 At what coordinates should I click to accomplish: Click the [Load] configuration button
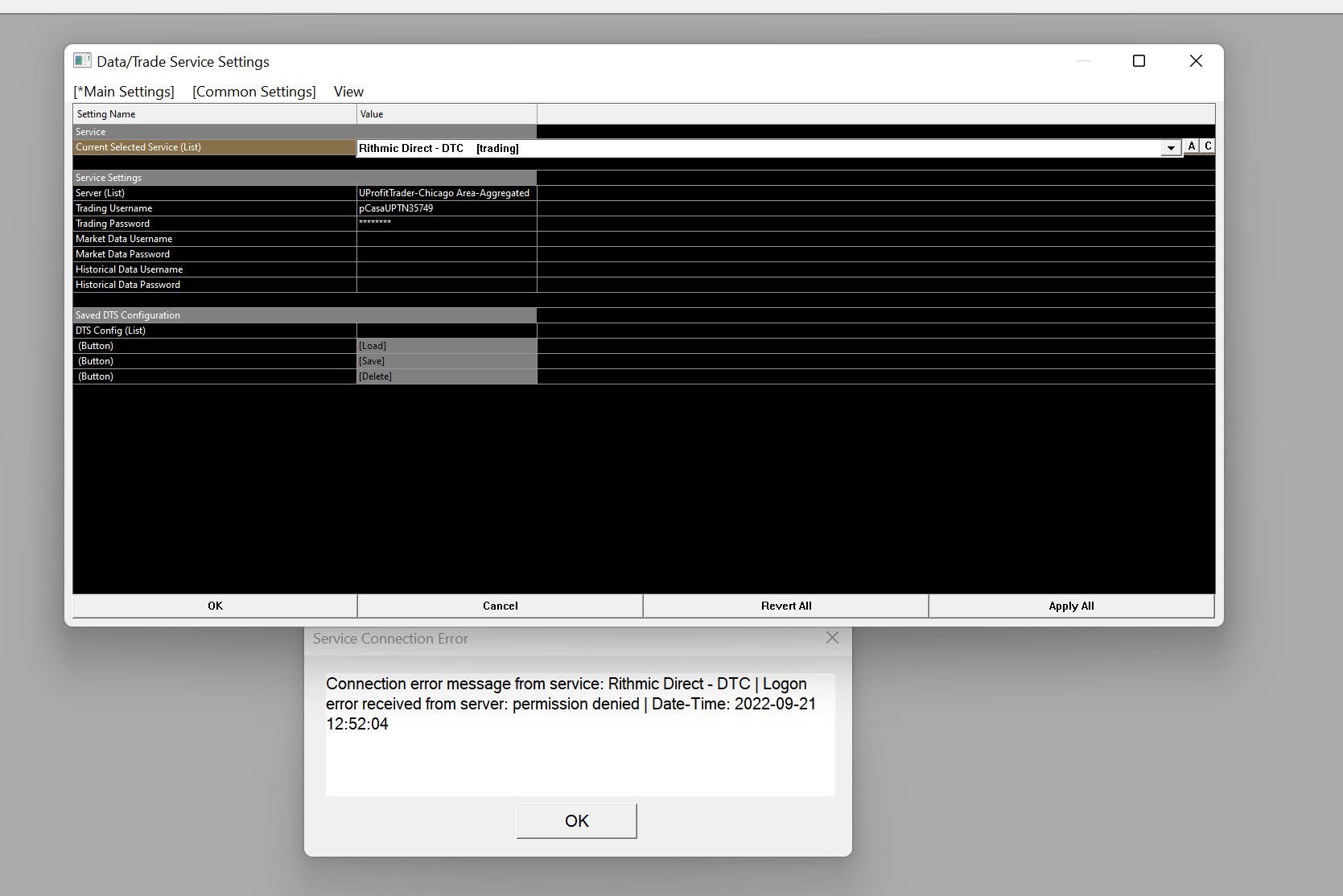pos(447,346)
